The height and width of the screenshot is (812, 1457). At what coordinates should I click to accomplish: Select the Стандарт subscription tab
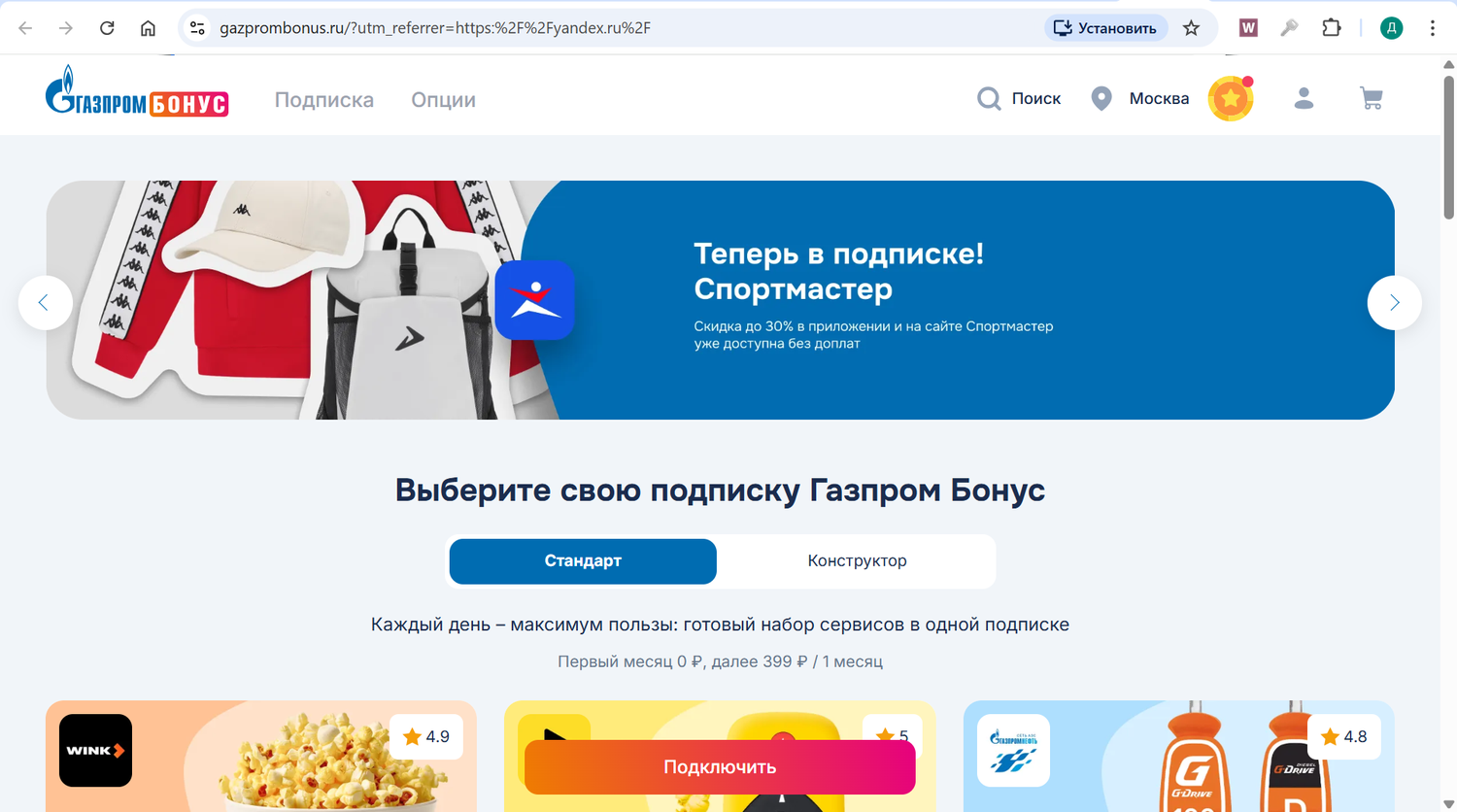[x=583, y=561]
